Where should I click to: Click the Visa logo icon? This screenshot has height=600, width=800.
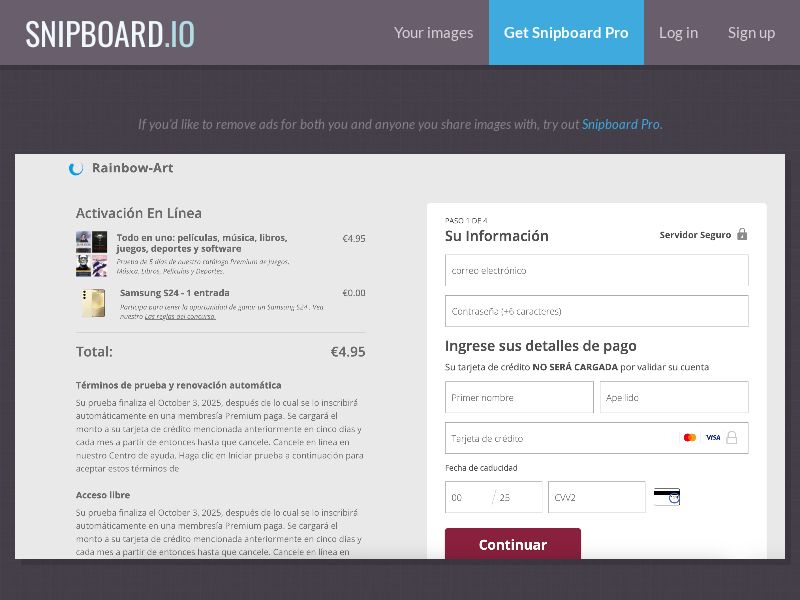pos(713,438)
